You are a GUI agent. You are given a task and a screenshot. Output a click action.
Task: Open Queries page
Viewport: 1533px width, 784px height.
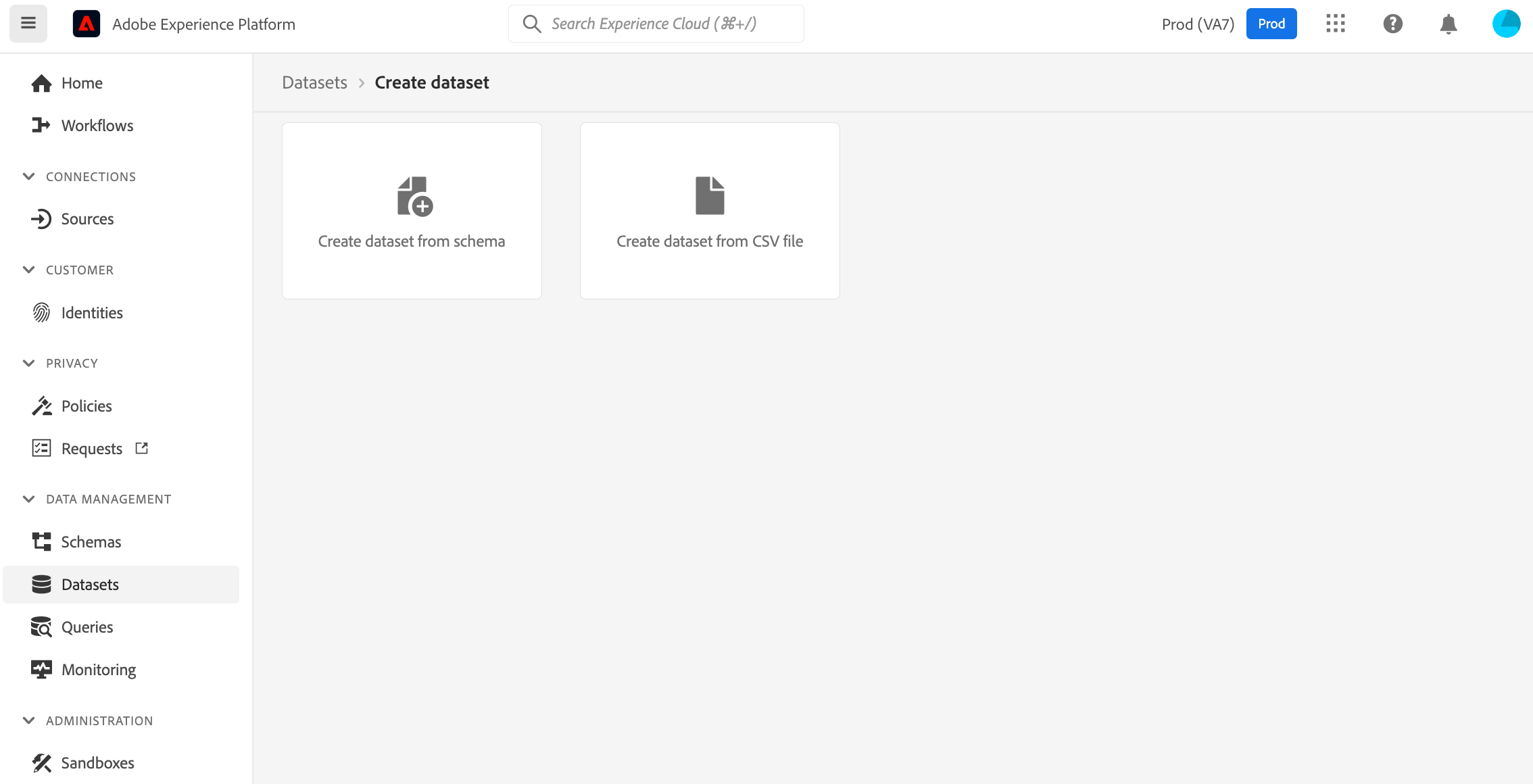tap(87, 627)
